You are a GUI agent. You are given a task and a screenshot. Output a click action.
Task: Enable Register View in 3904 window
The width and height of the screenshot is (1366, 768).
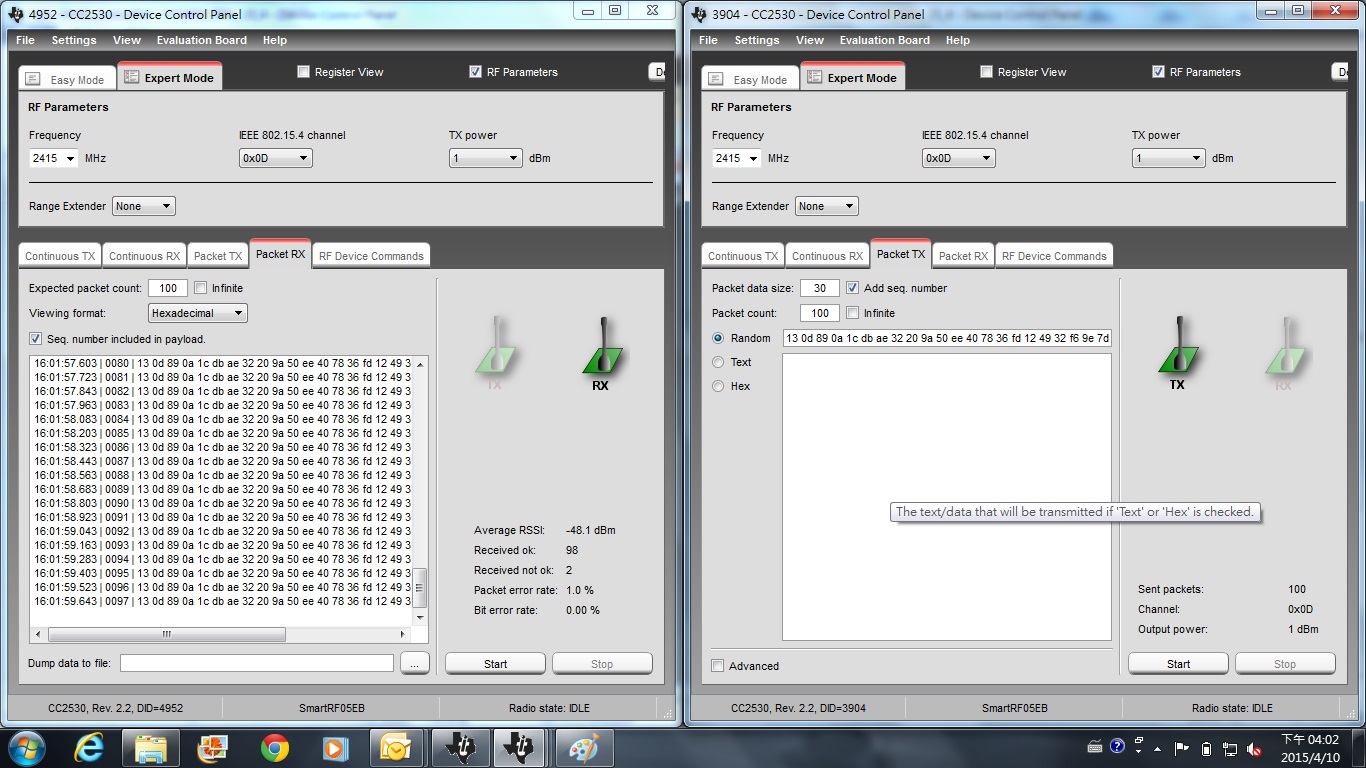point(987,72)
